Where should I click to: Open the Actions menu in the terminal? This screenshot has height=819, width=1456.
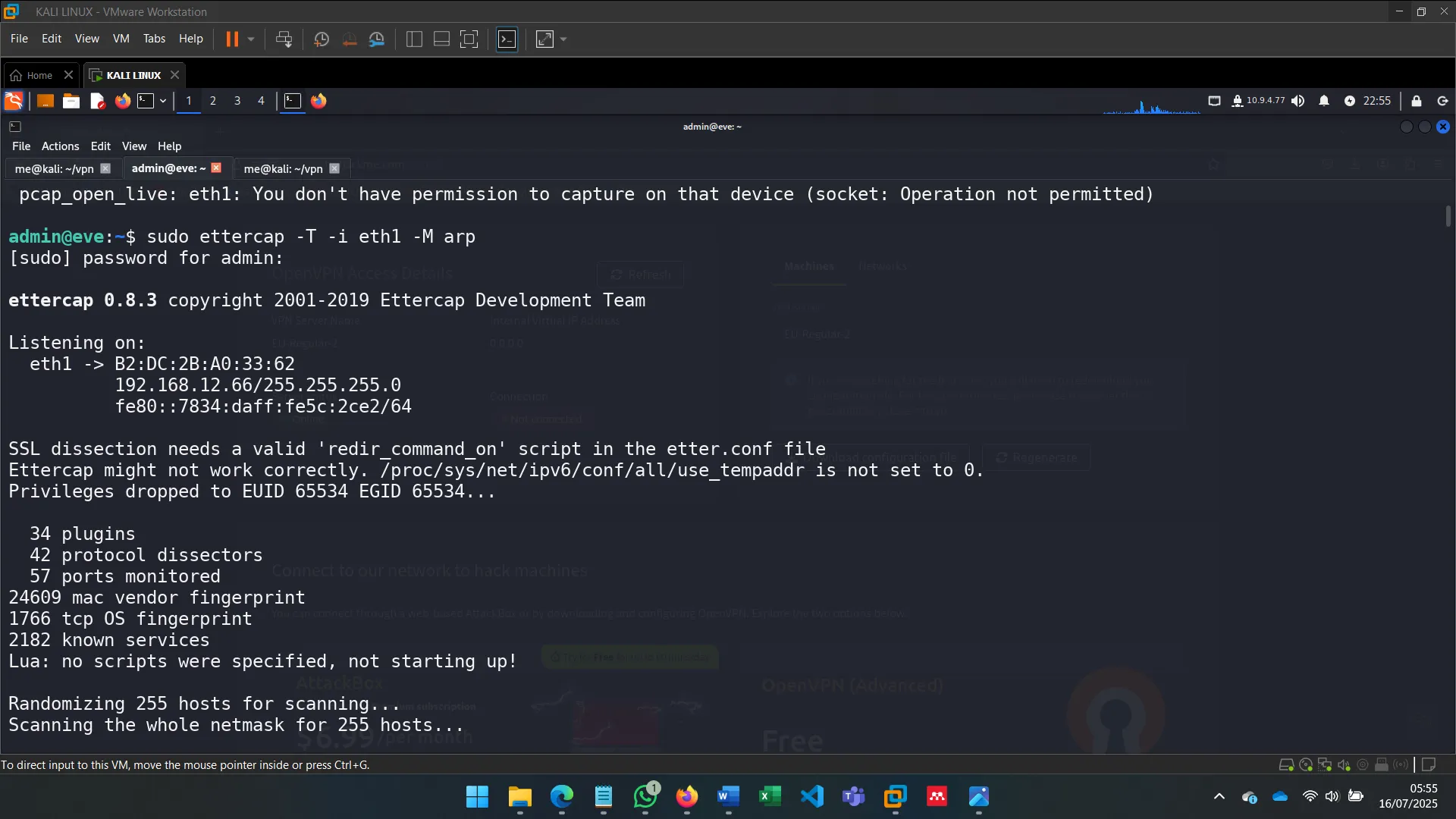(59, 146)
